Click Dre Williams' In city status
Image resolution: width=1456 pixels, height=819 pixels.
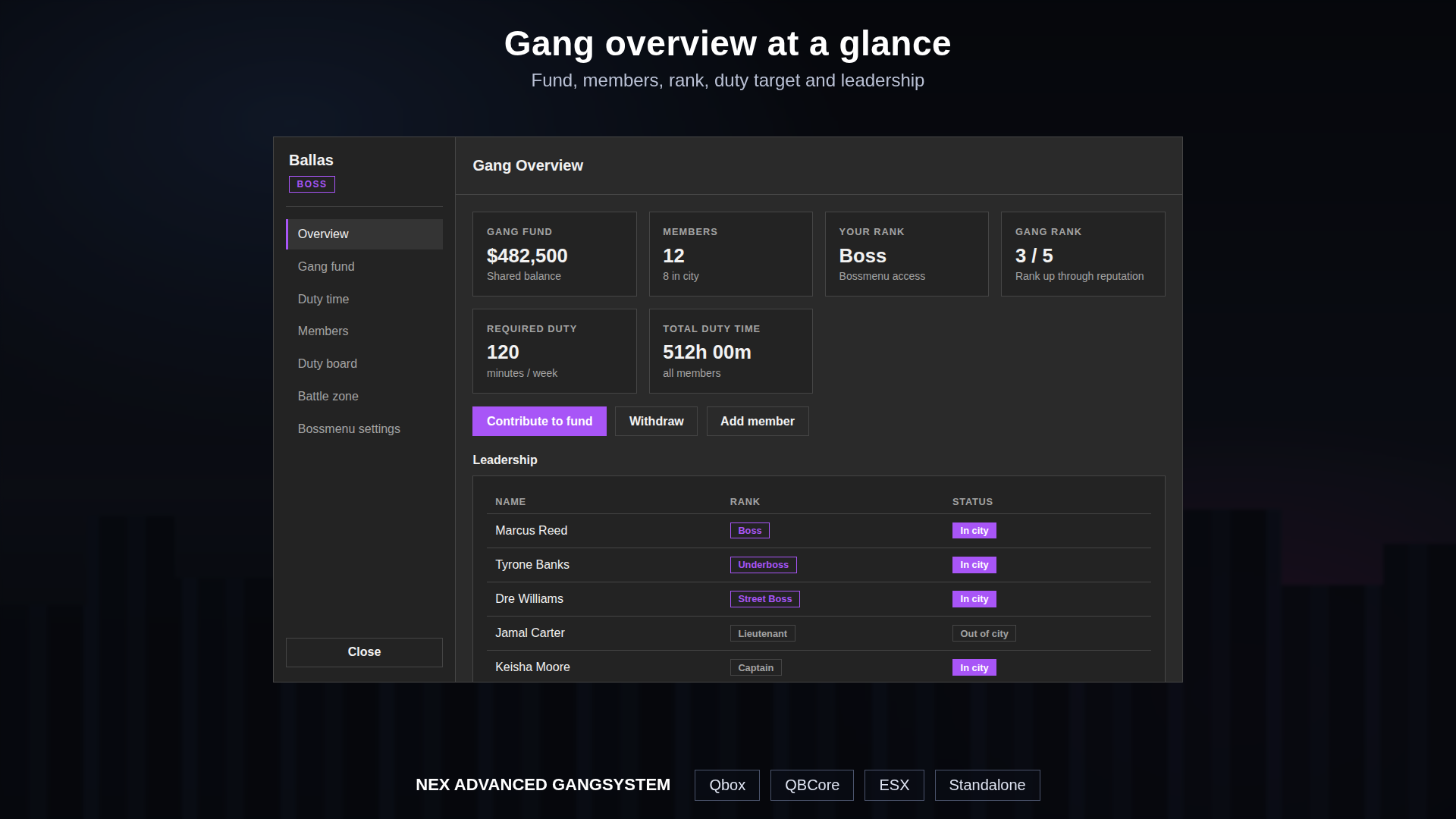(x=974, y=599)
